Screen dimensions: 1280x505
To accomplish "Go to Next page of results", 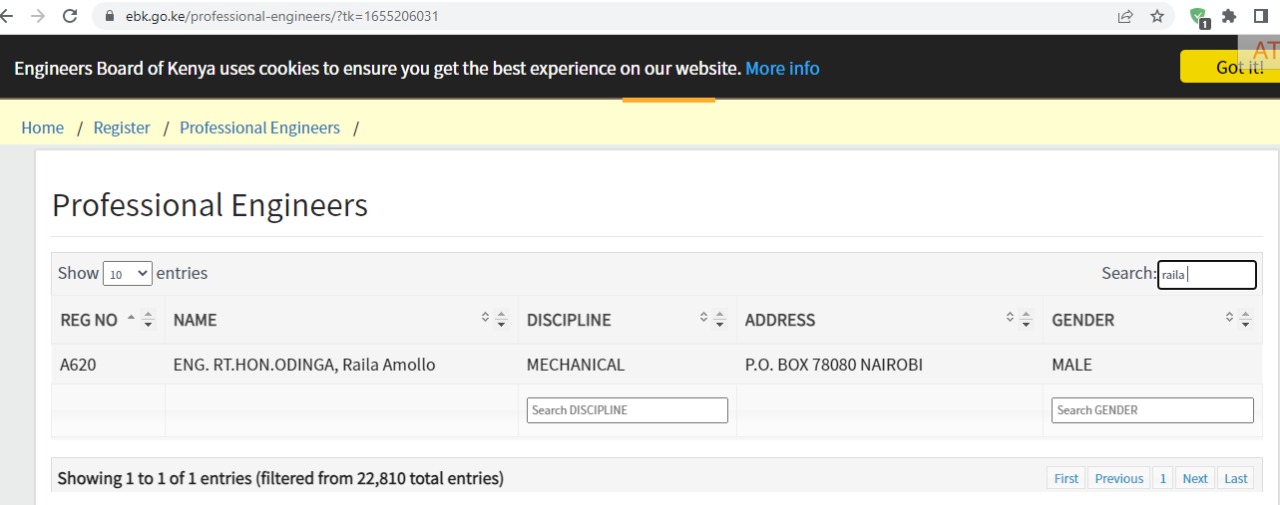I will pyautogui.click(x=1195, y=478).
